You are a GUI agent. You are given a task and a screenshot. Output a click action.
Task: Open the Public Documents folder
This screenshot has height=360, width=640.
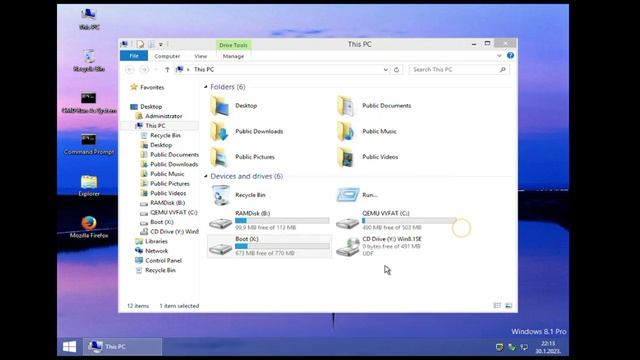[374, 106]
